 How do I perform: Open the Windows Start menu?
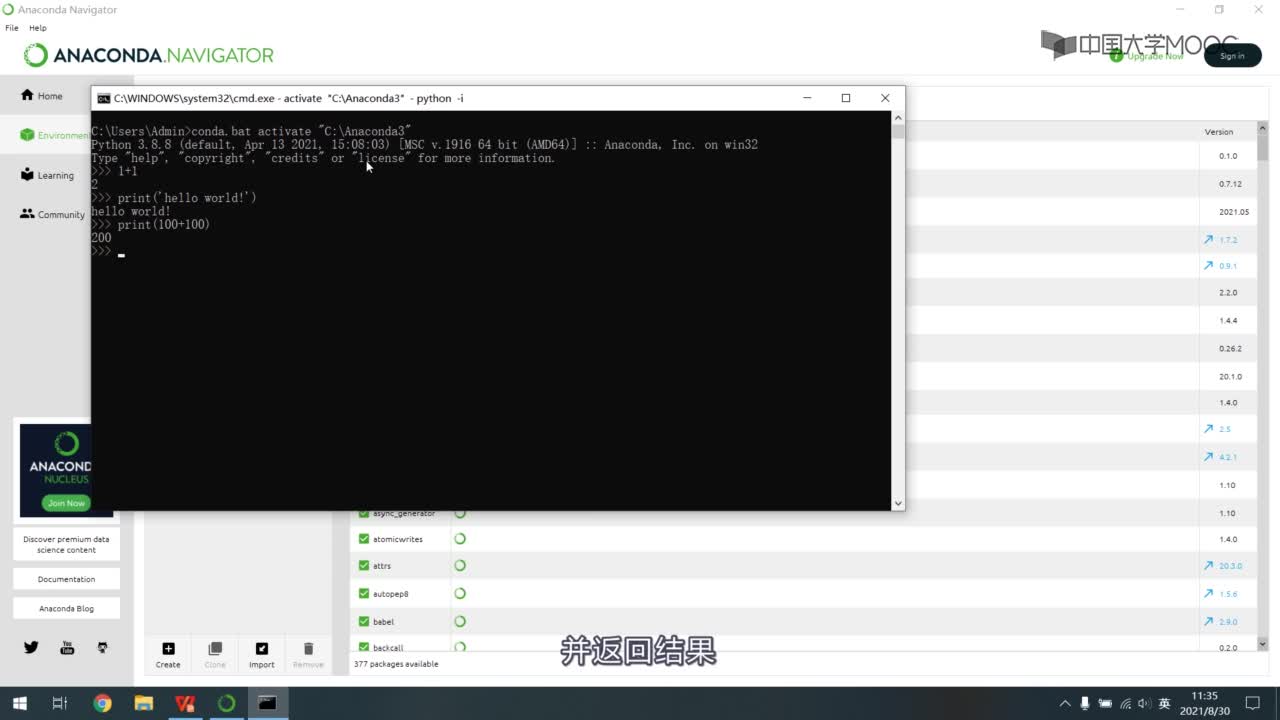[19, 703]
